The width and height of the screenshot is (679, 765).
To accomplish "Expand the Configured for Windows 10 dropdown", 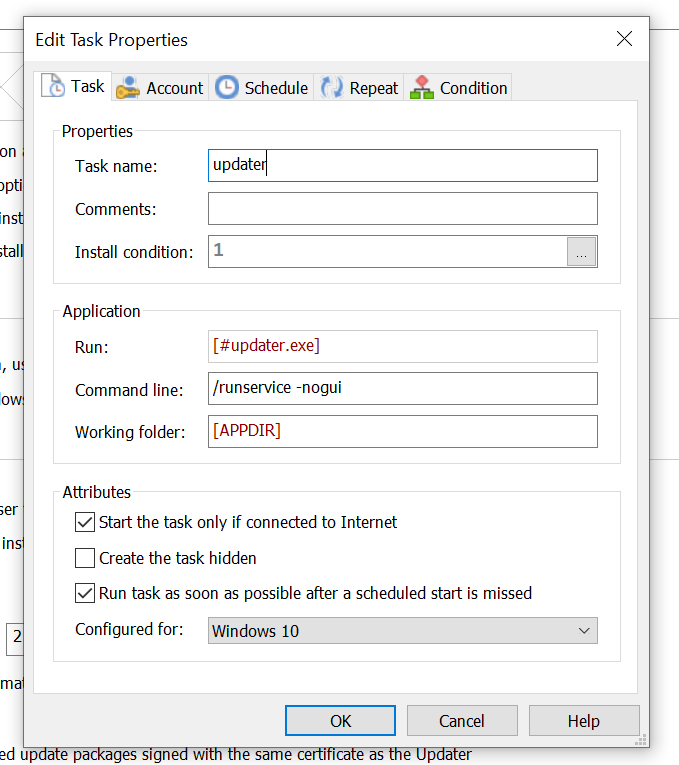I will 403,631.
